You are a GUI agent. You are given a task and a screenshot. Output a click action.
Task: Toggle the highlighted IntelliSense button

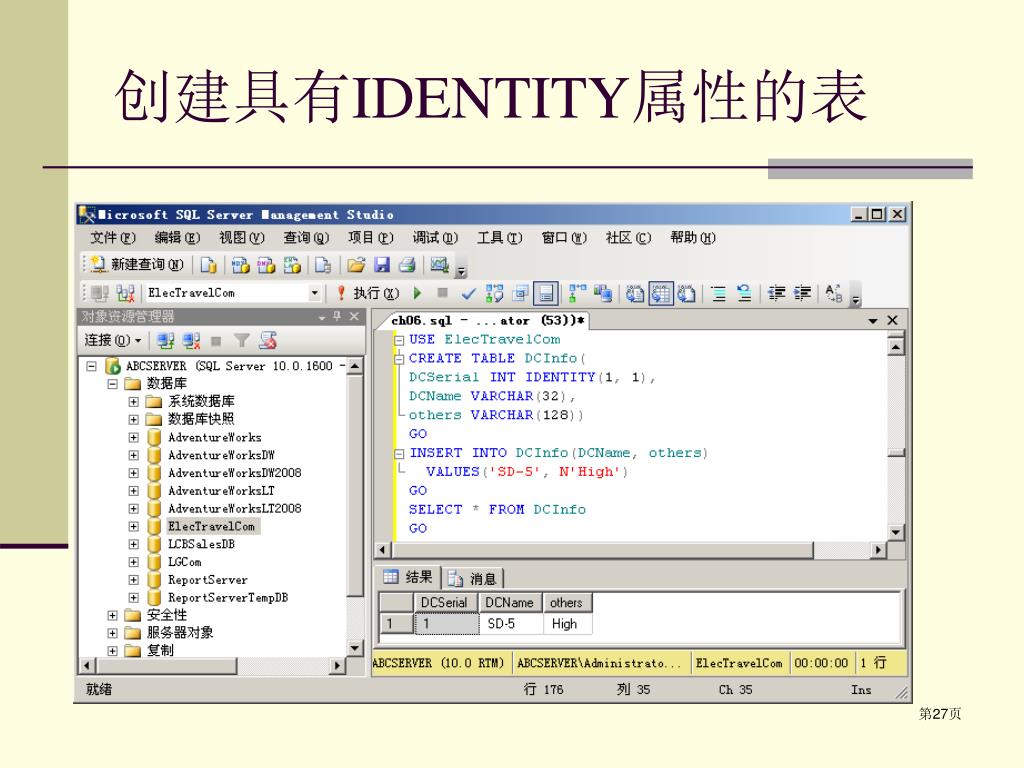tap(546, 294)
